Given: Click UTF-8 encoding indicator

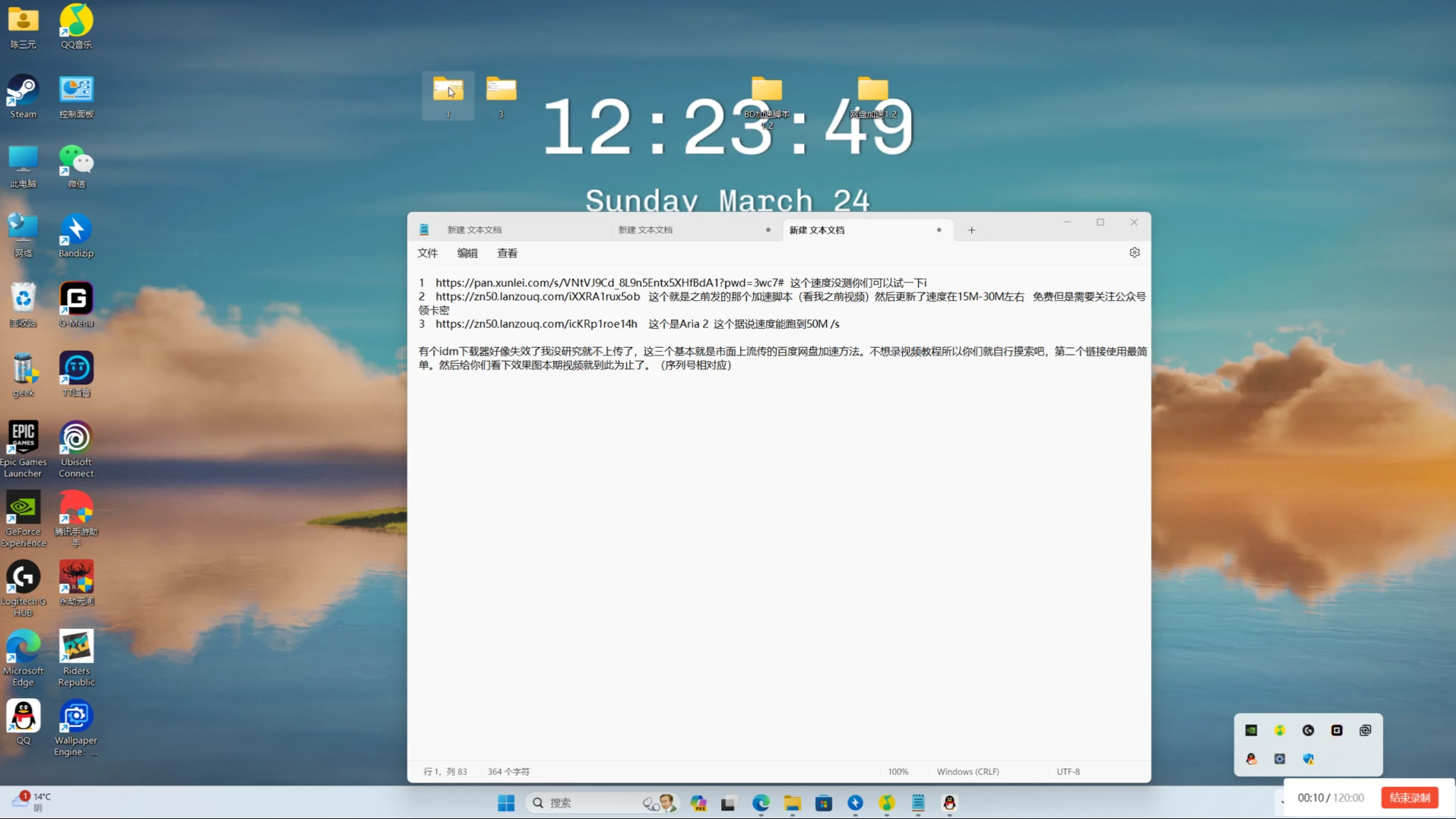Looking at the screenshot, I should tap(1068, 771).
